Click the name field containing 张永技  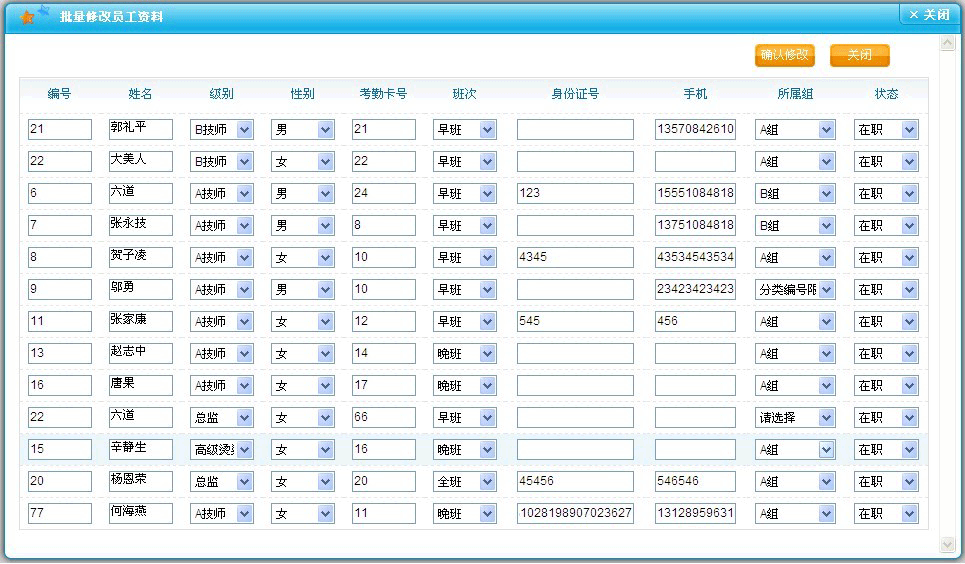coord(140,225)
